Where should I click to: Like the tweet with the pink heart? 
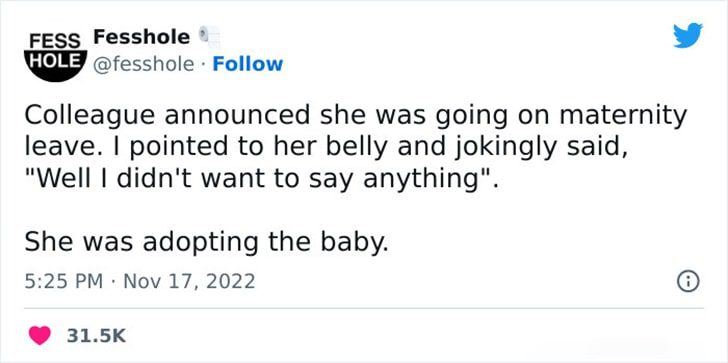(40, 335)
